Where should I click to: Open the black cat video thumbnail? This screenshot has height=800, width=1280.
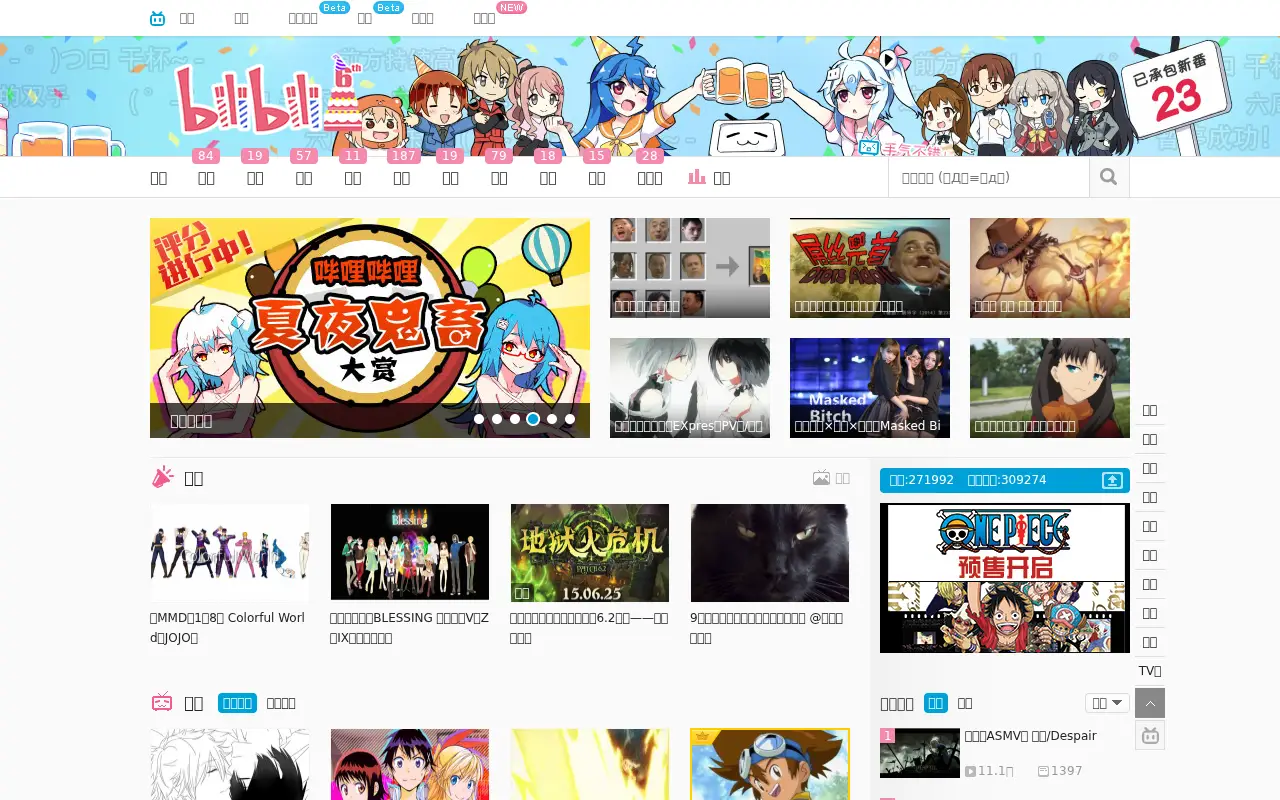point(770,552)
